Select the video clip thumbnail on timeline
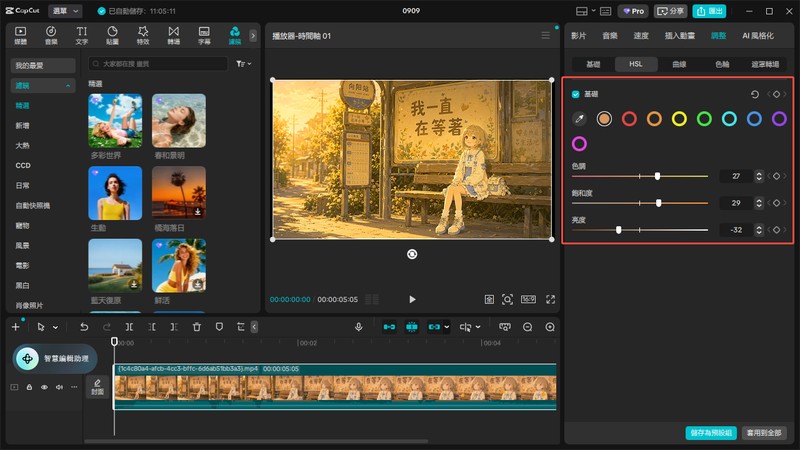 click(x=335, y=388)
